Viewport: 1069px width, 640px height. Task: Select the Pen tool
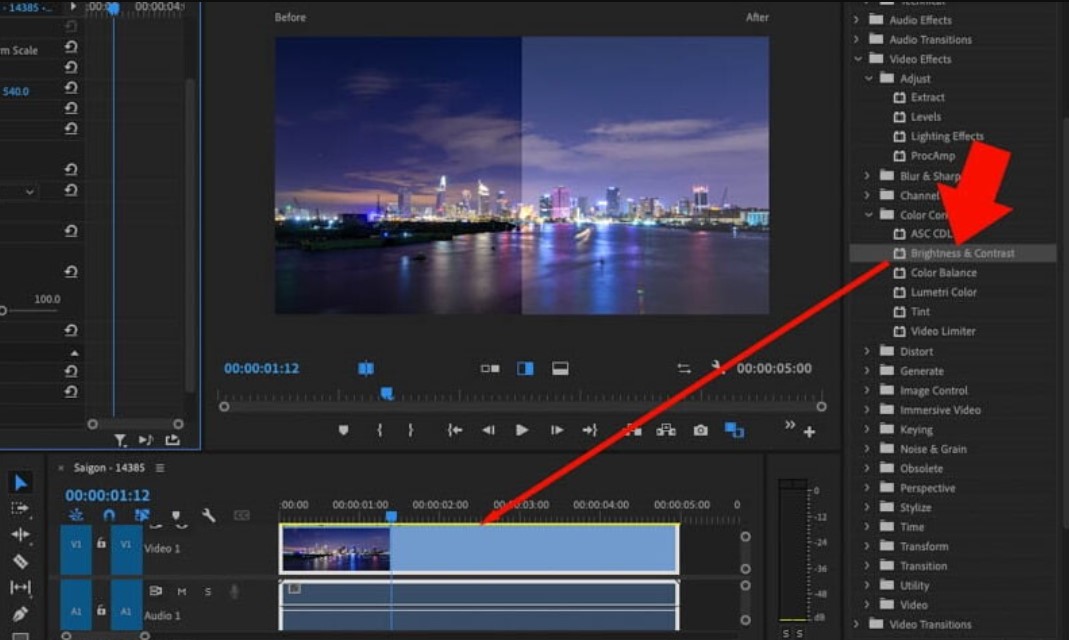(x=20, y=613)
